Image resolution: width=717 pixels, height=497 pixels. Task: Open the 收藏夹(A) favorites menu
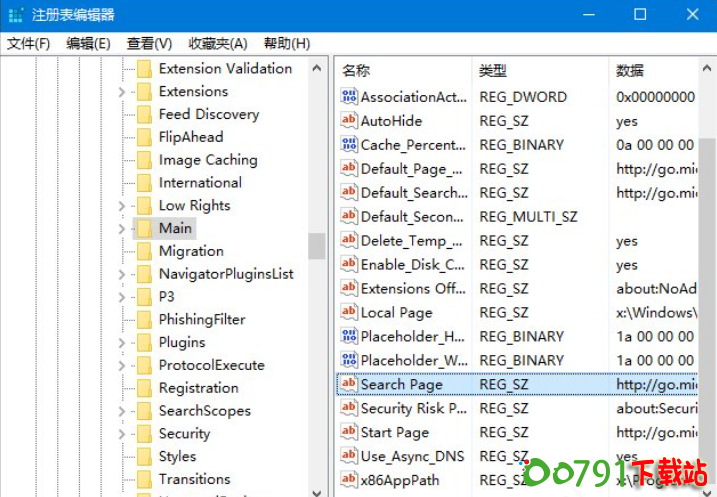click(x=217, y=44)
